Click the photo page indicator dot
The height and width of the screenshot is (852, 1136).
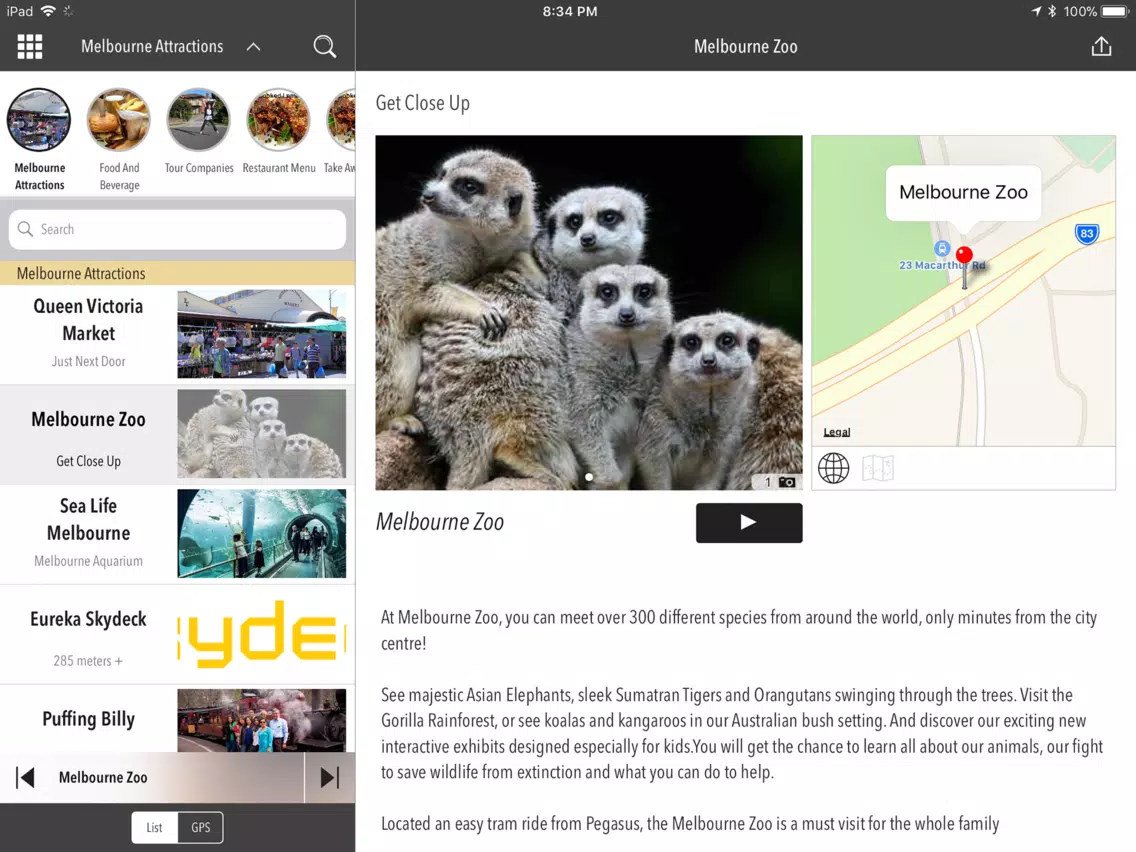pyautogui.click(x=589, y=477)
